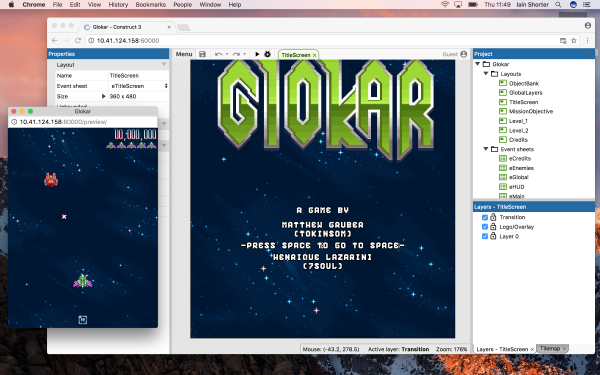Select the MissionObjective layout
Screen dimensions: 600x375
531,111
